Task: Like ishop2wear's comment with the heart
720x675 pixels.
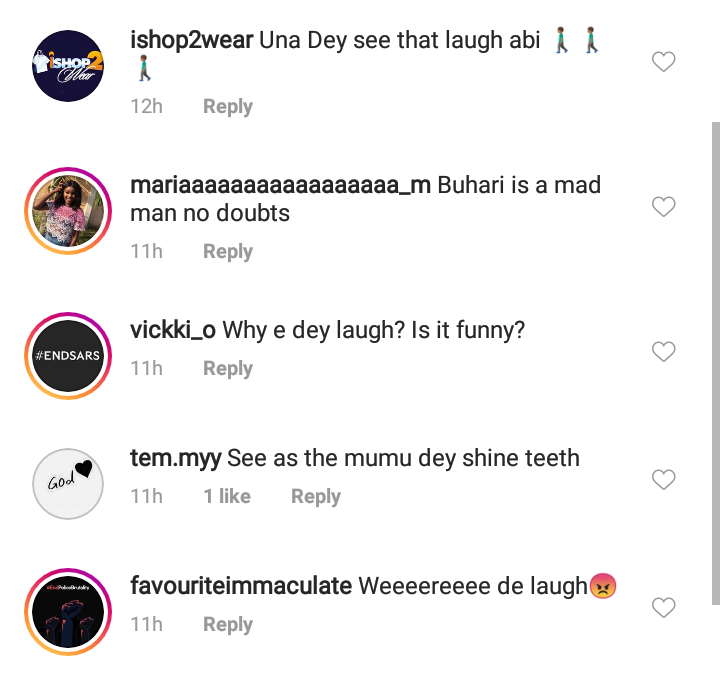Action: 663,63
